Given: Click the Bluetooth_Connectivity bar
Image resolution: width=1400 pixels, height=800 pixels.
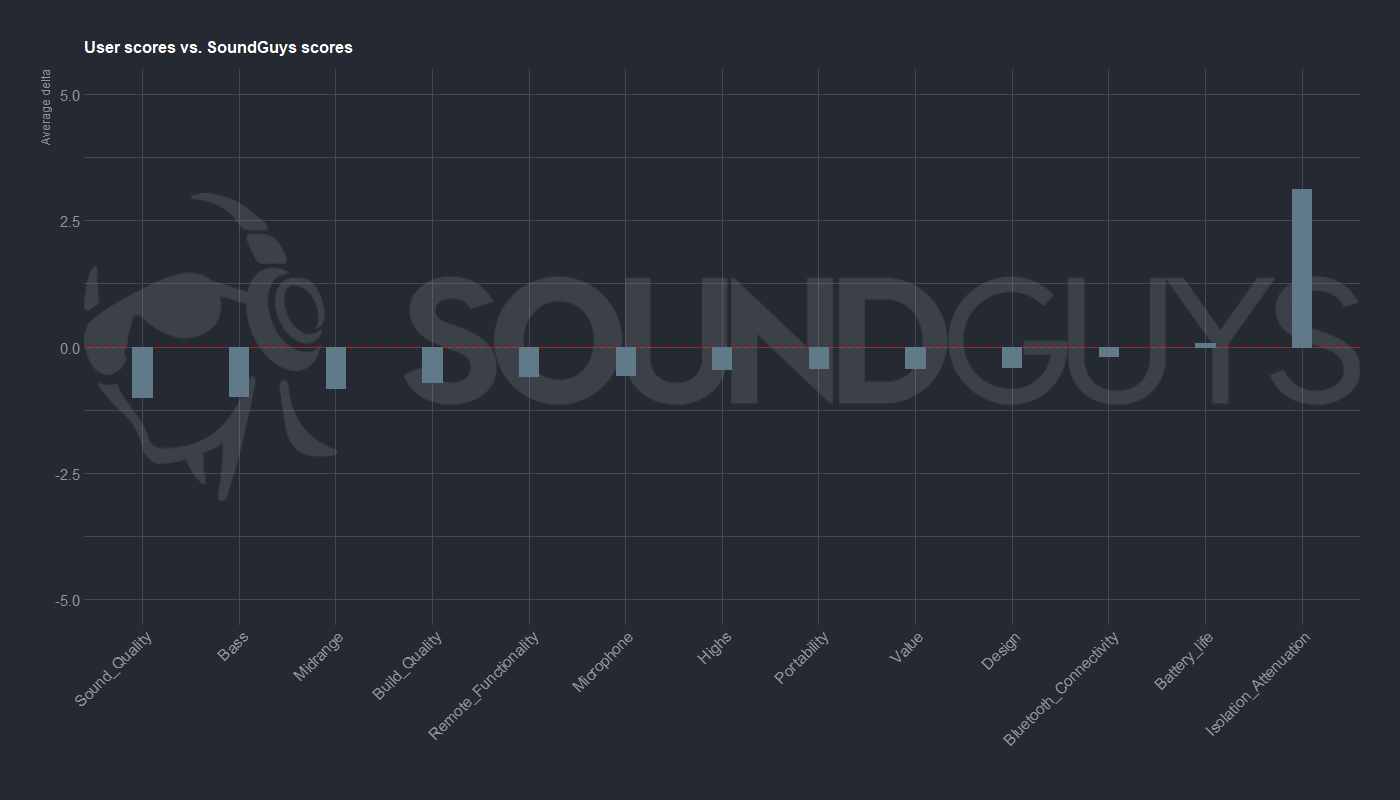Looking at the screenshot, I should (x=1108, y=352).
